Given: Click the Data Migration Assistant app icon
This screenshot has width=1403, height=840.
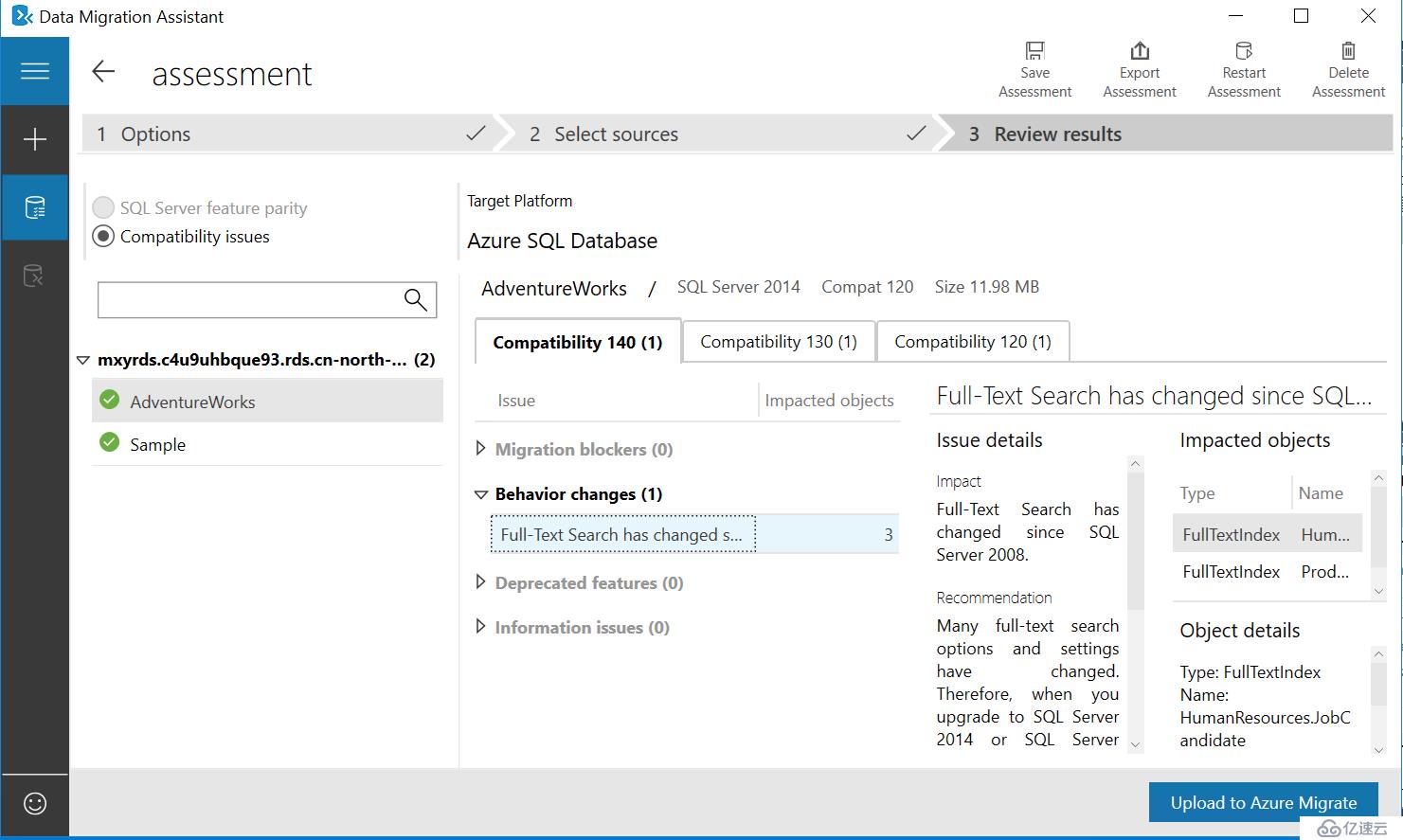Looking at the screenshot, I should click(x=21, y=16).
